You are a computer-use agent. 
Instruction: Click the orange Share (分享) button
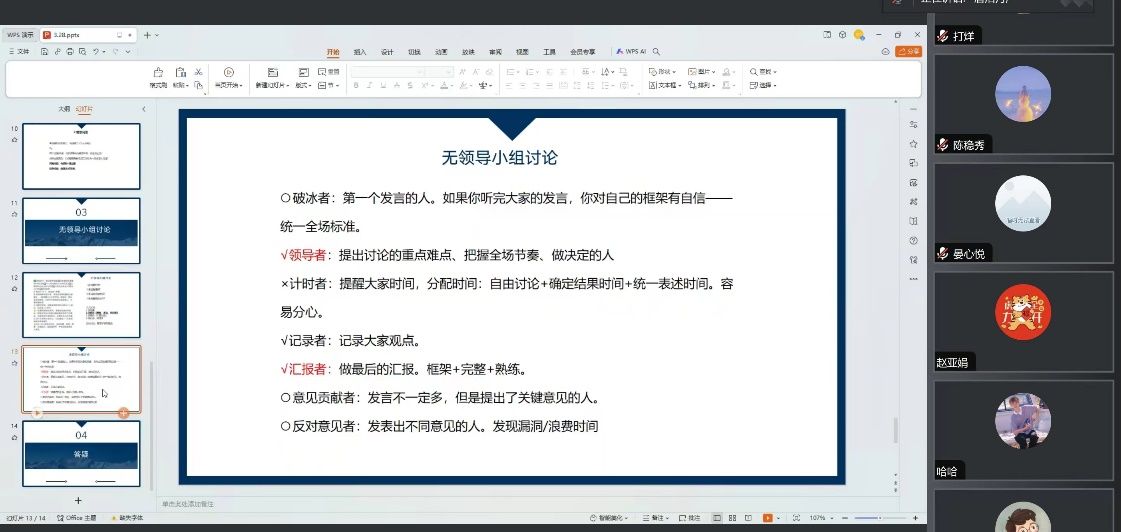coord(909,51)
